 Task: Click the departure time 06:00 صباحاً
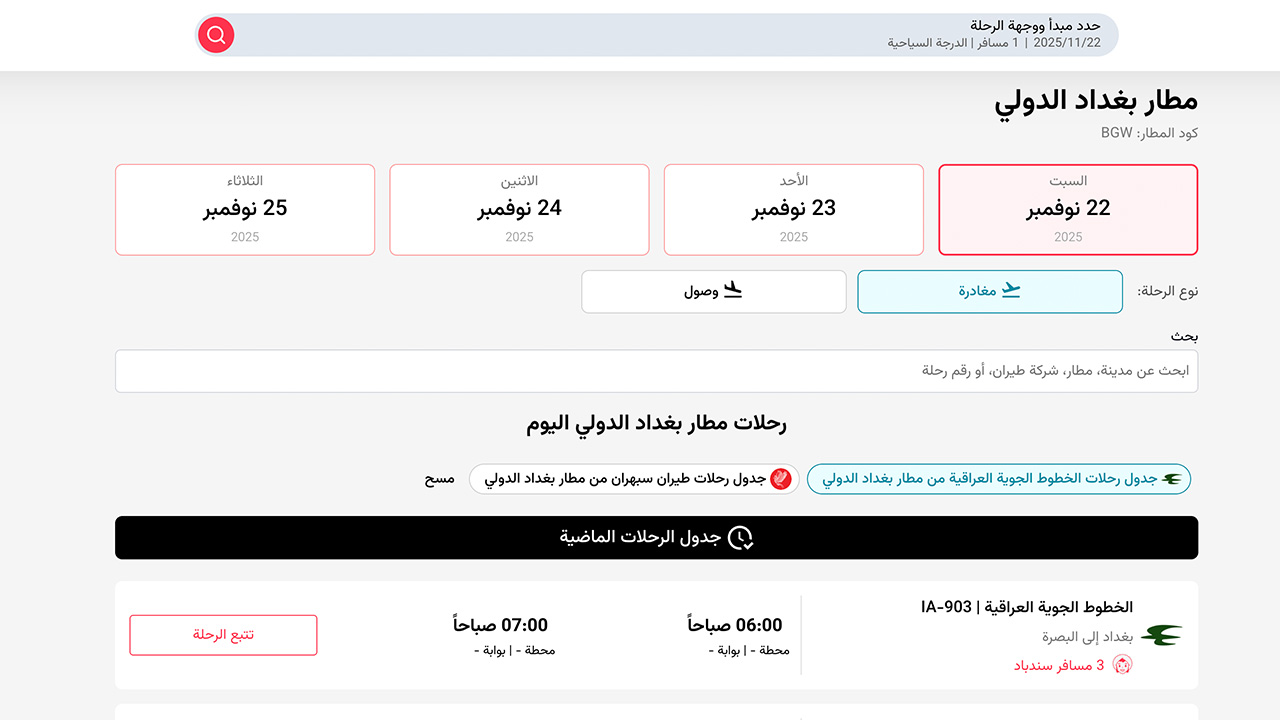735,625
